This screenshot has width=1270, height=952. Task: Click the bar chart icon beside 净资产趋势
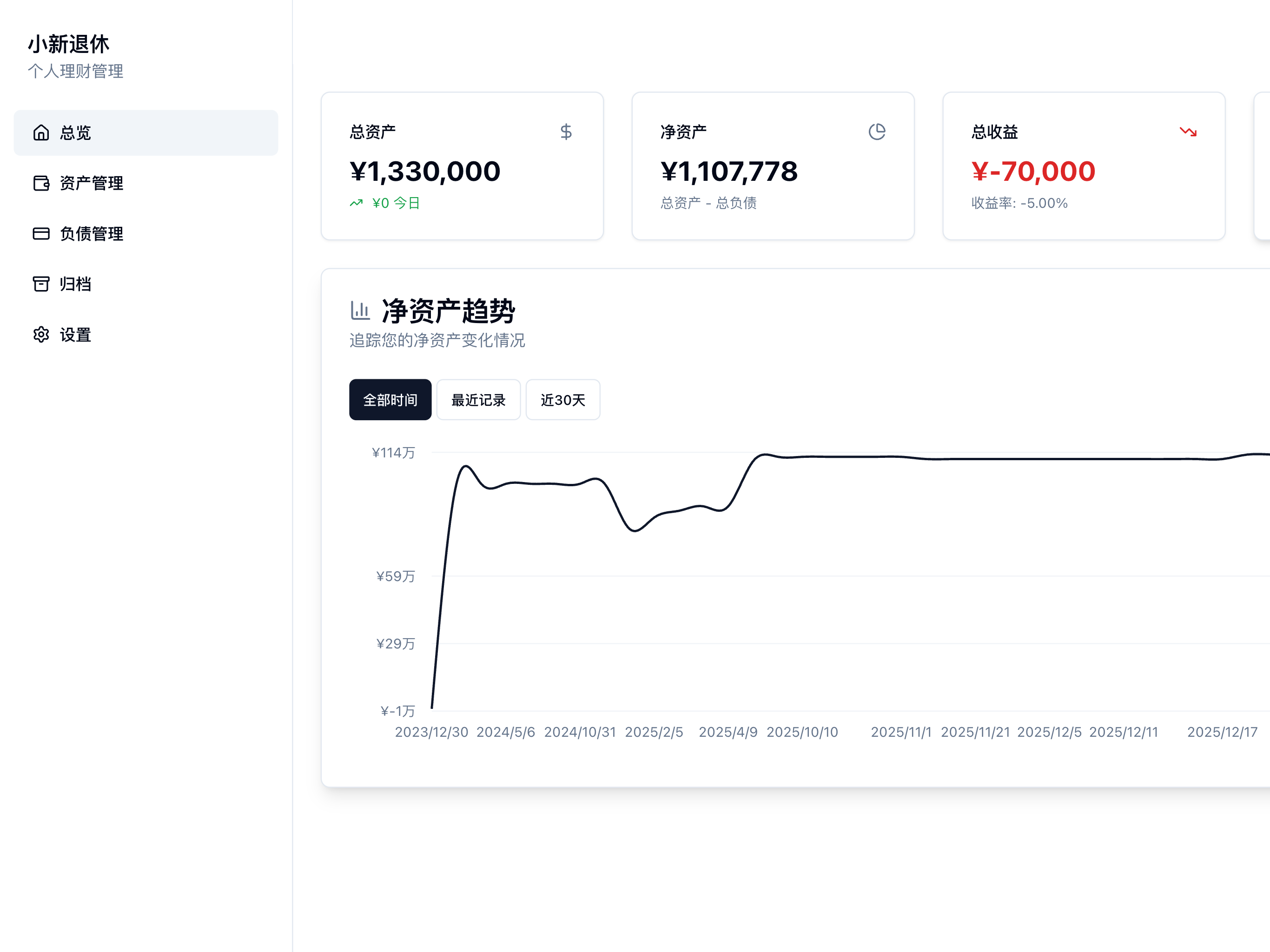(x=360, y=311)
